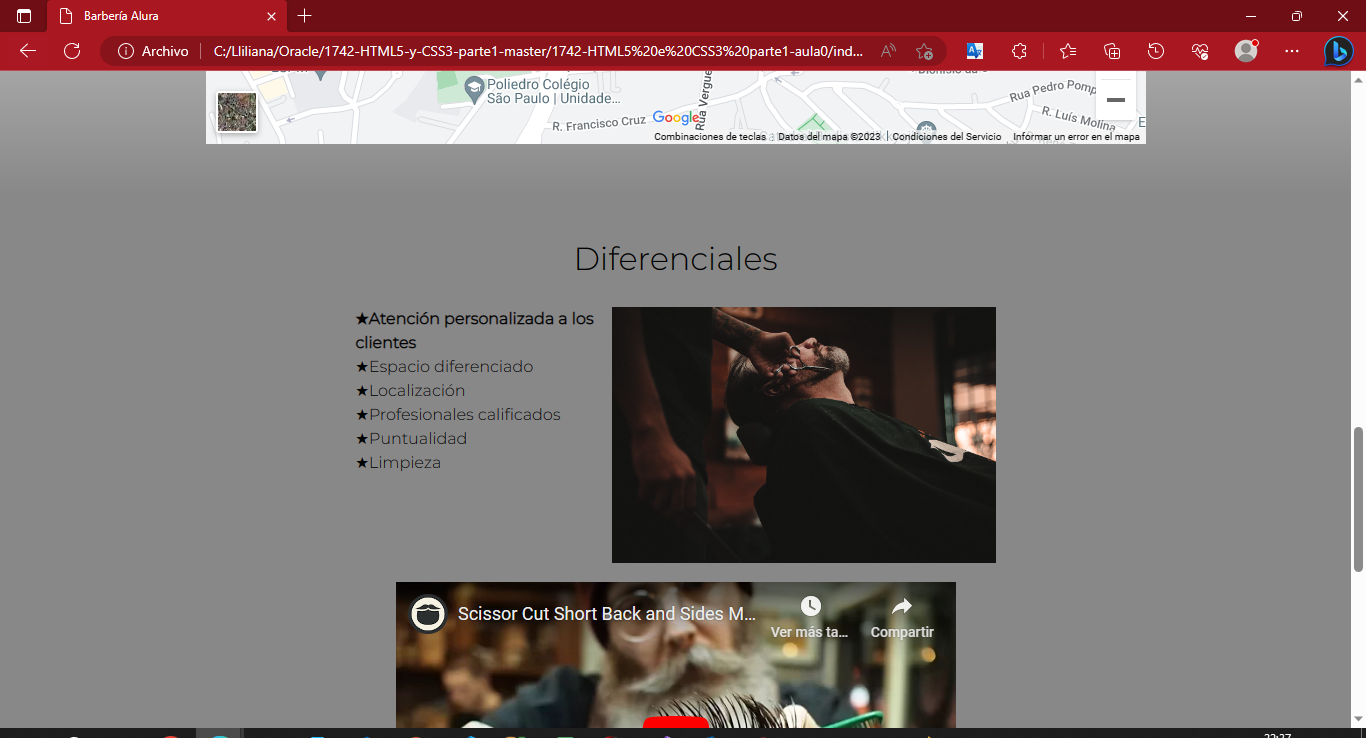This screenshot has width=1366, height=738.
Task: Refresh the current page
Action: [72, 51]
